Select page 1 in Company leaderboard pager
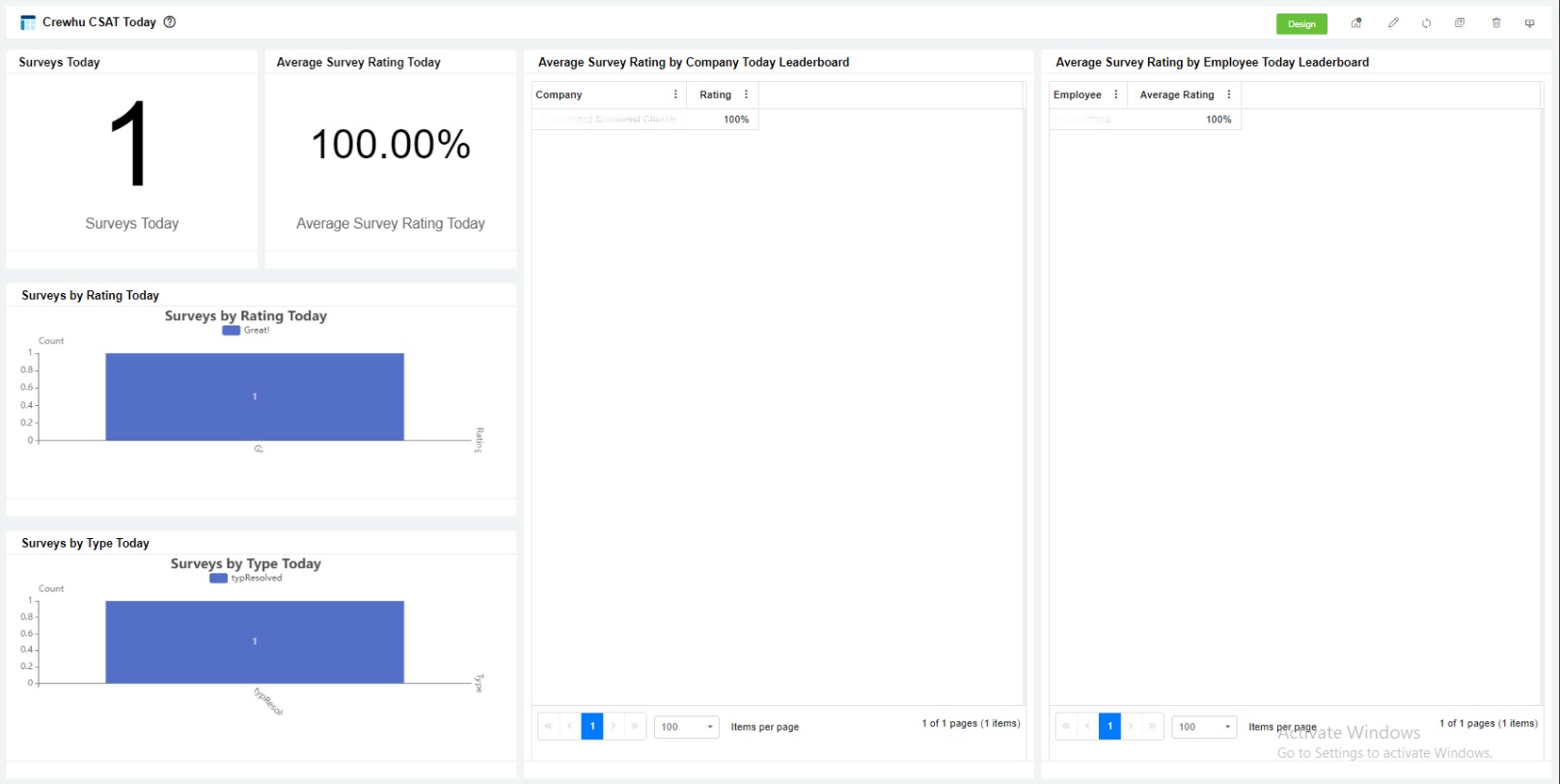The height and width of the screenshot is (784, 1560). 592,726
